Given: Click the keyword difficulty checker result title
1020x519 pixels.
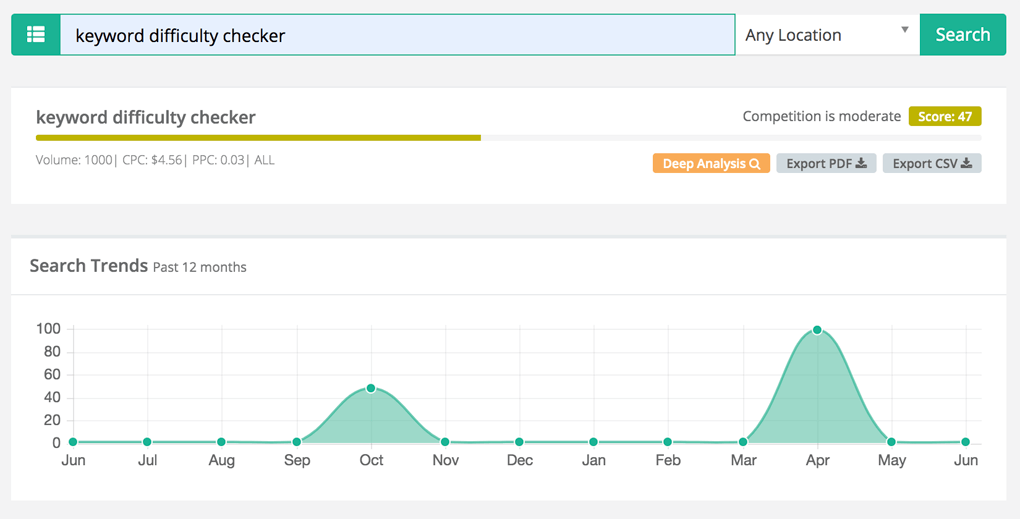Looking at the screenshot, I should (146, 117).
